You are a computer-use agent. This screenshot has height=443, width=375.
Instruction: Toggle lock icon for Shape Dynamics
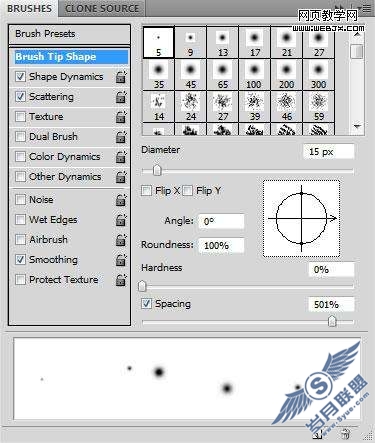tap(121, 77)
